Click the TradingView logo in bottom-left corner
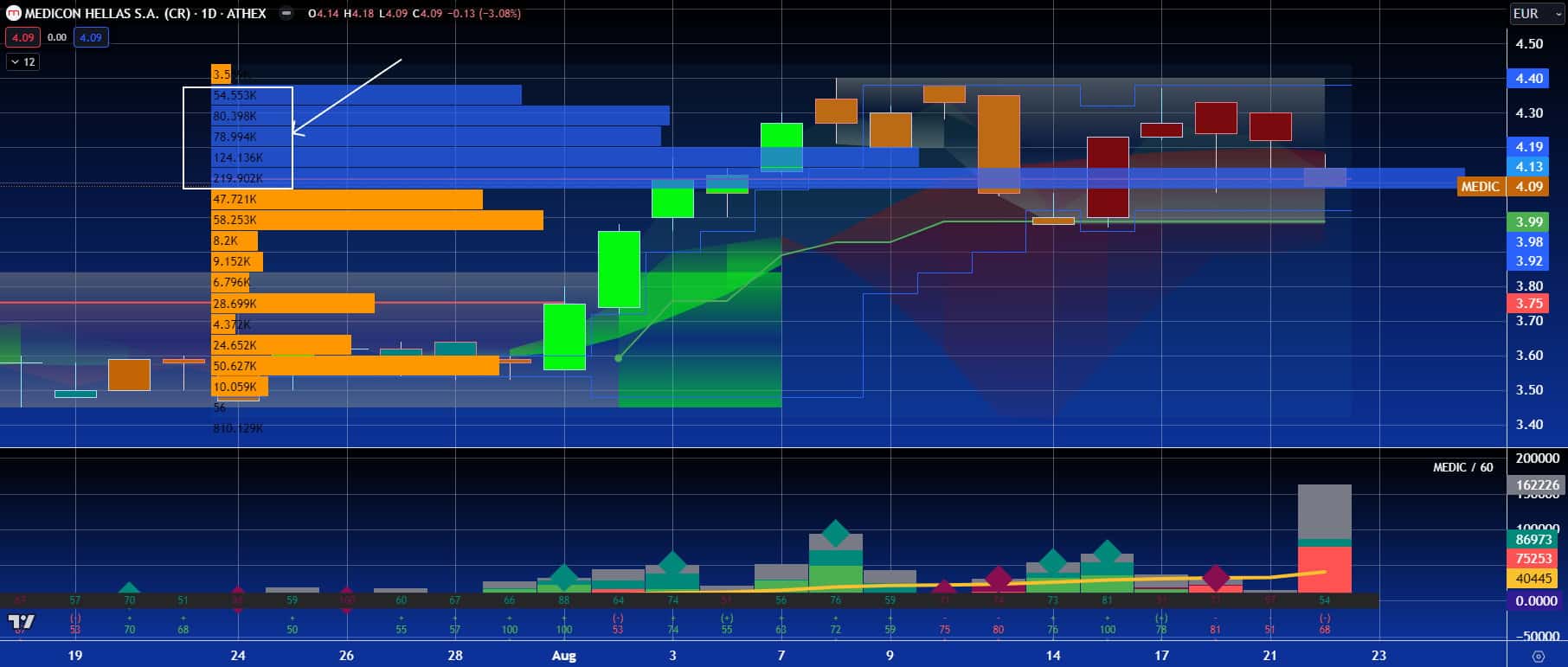 (x=22, y=622)
